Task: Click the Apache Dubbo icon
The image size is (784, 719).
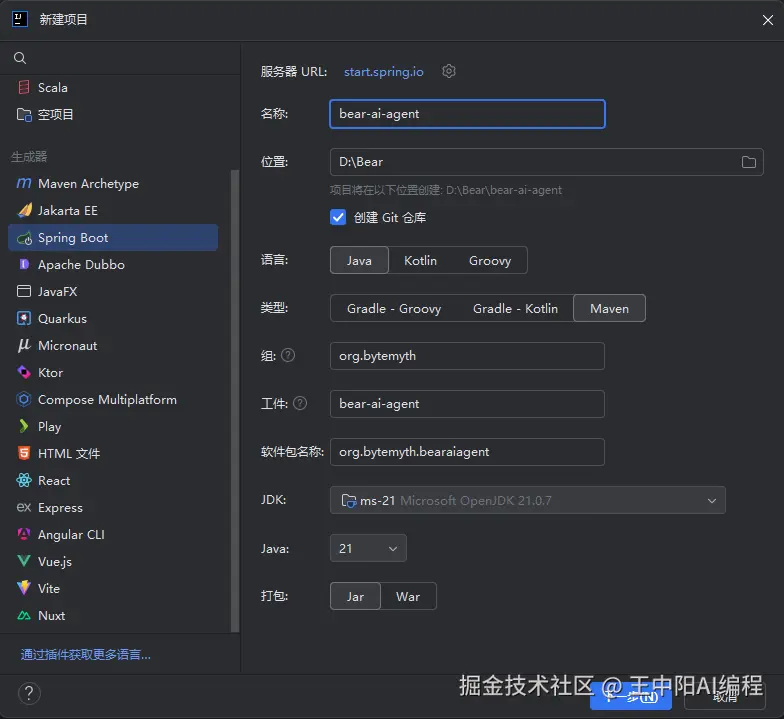Action: tap(24, 264)
